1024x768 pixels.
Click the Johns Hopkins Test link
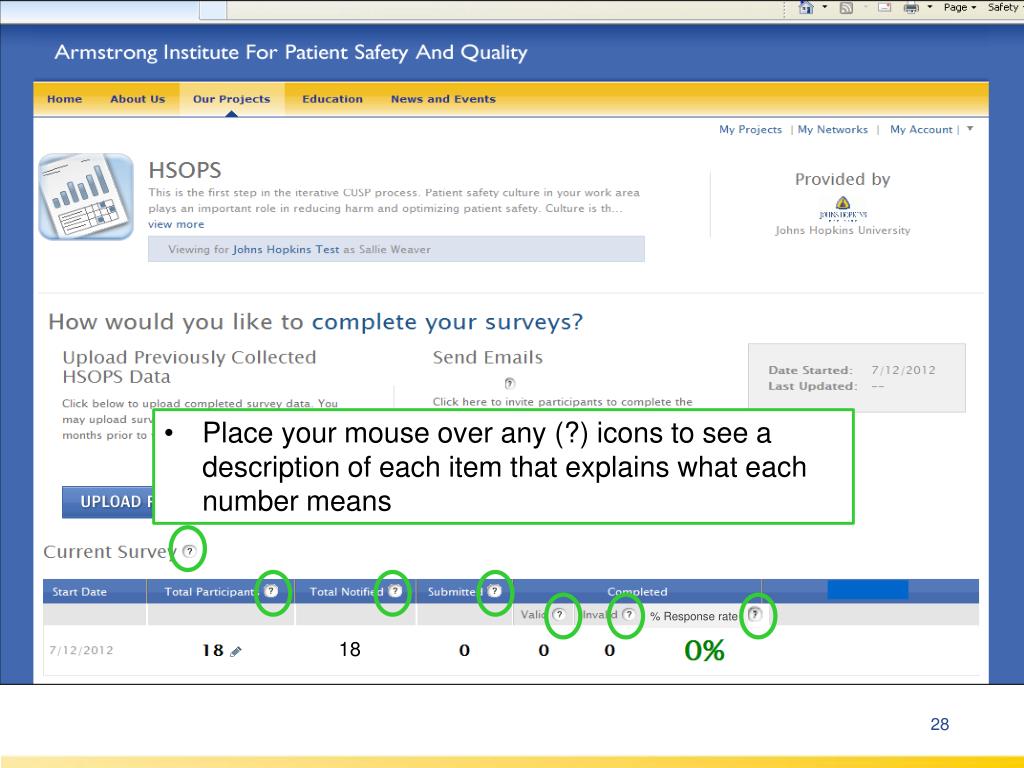tap(286, 249)
